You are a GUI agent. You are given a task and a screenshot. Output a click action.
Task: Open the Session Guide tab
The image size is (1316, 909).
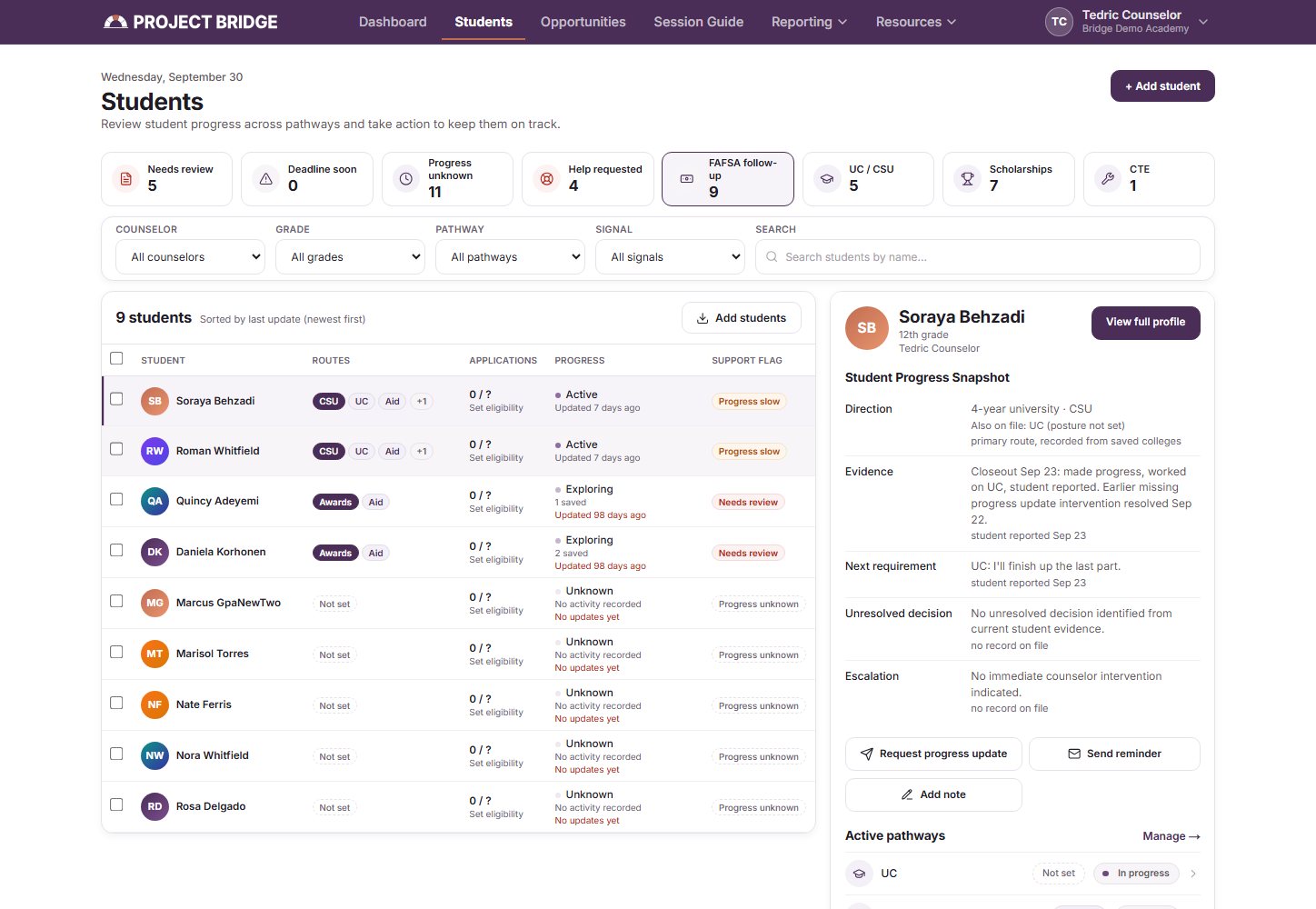coord(699,22)
